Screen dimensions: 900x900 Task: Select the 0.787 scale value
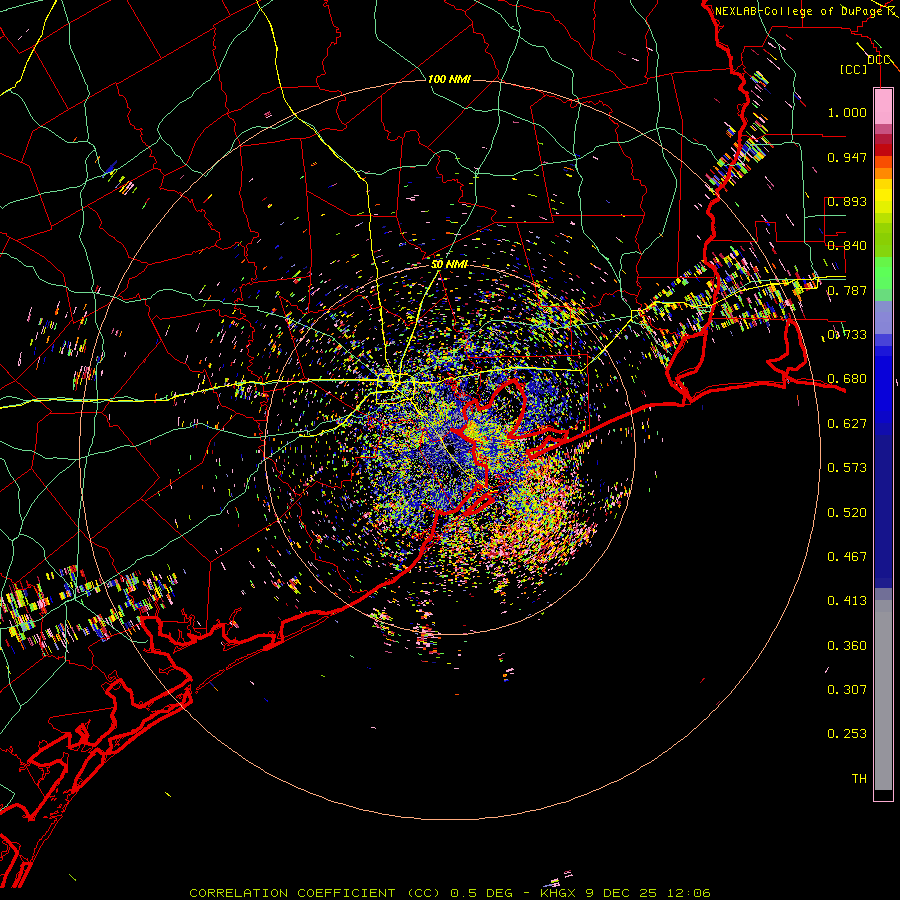[847, 290]
